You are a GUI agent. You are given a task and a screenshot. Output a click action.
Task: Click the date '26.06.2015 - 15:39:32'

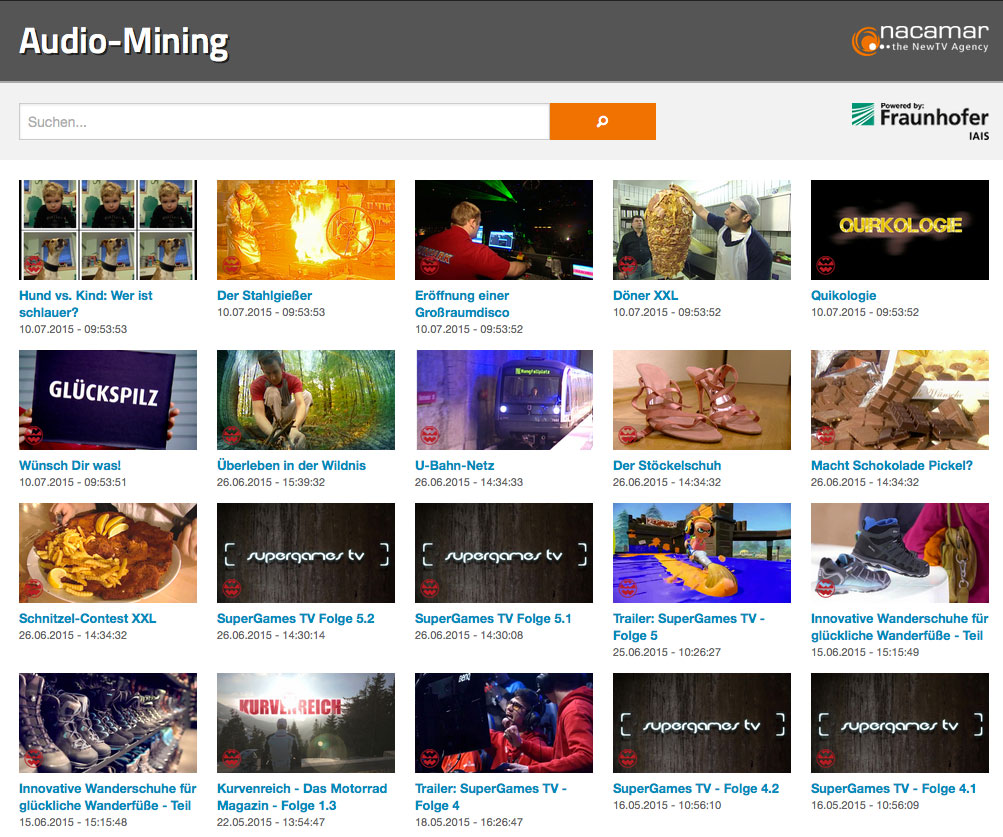(271, 482)
